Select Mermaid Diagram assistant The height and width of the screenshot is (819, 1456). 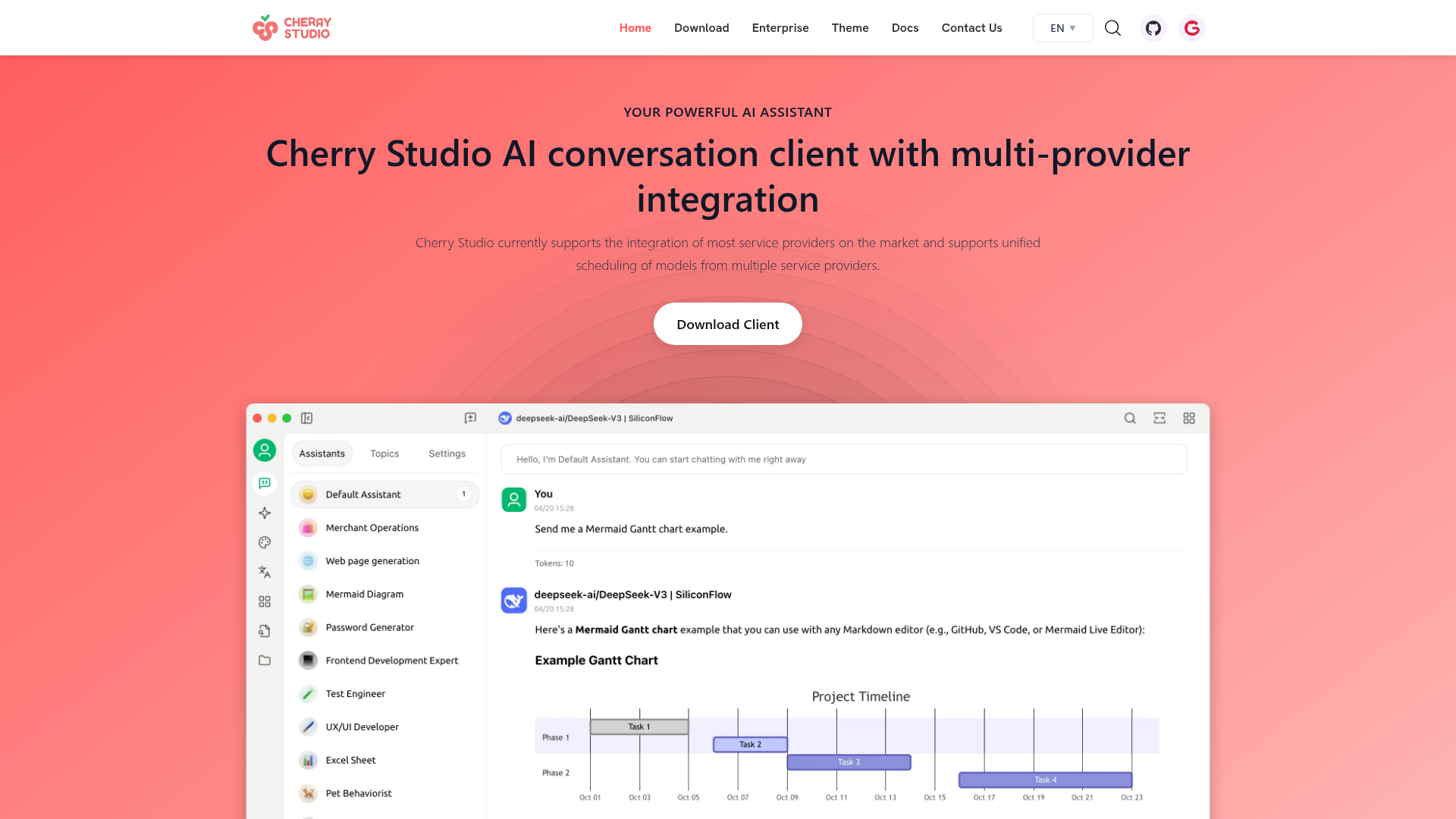coord(365,594)
